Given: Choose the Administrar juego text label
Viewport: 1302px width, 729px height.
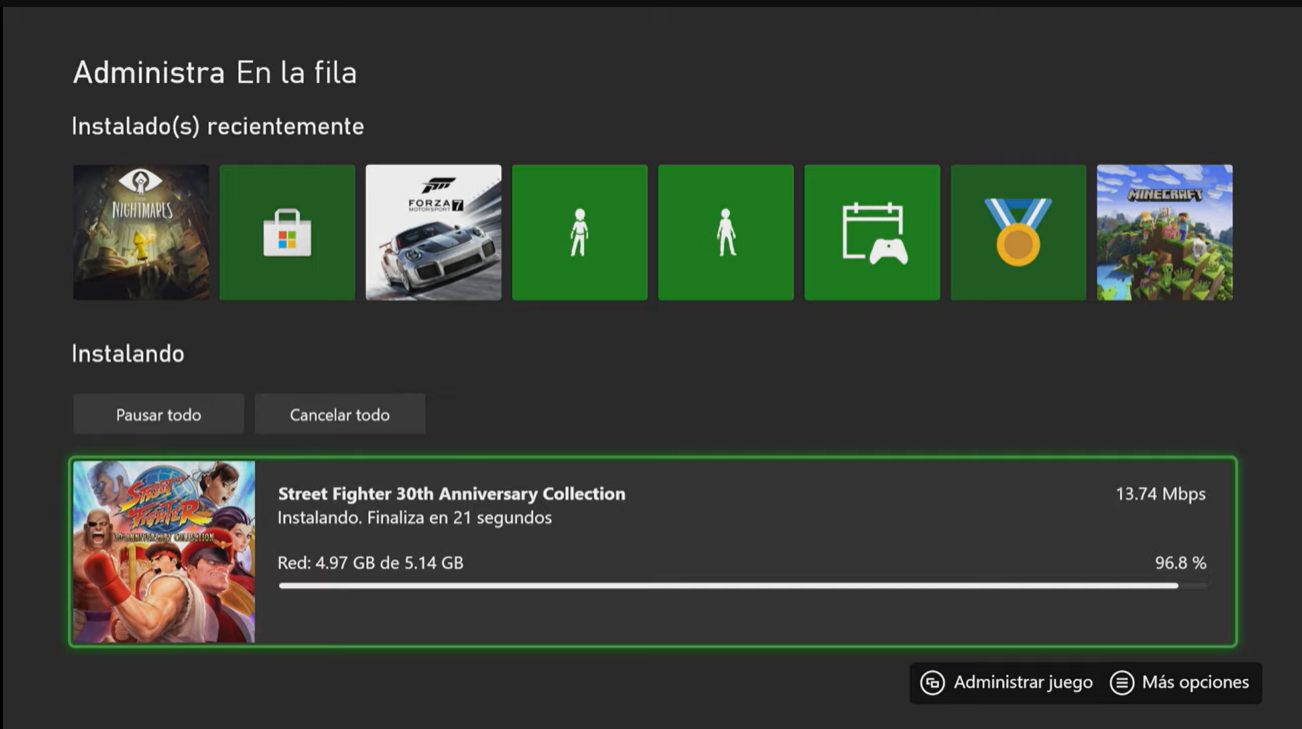Looking at the screenshot, I should point(1023,683).
